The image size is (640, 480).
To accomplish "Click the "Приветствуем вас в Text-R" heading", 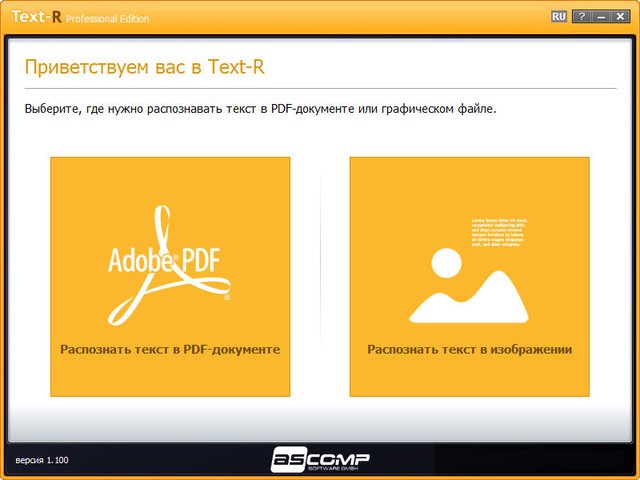I will [145, 67].
